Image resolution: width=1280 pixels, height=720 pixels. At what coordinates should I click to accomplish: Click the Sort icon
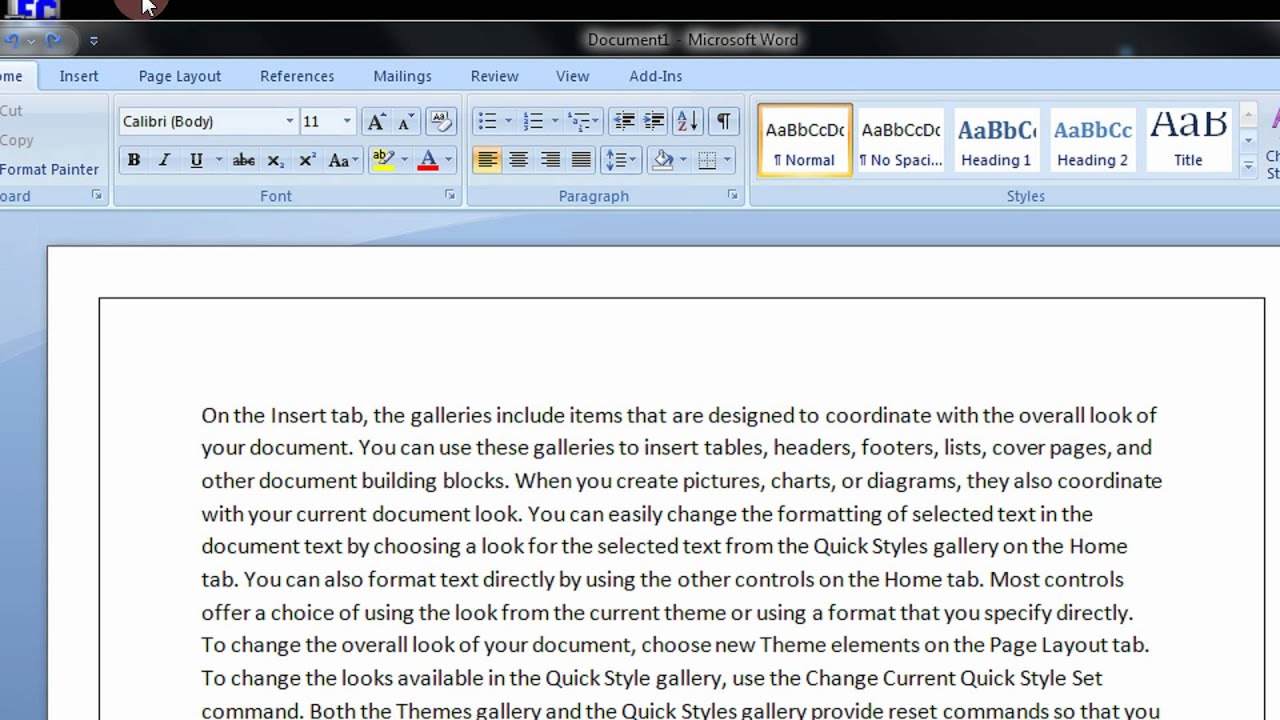click(688, 121)
